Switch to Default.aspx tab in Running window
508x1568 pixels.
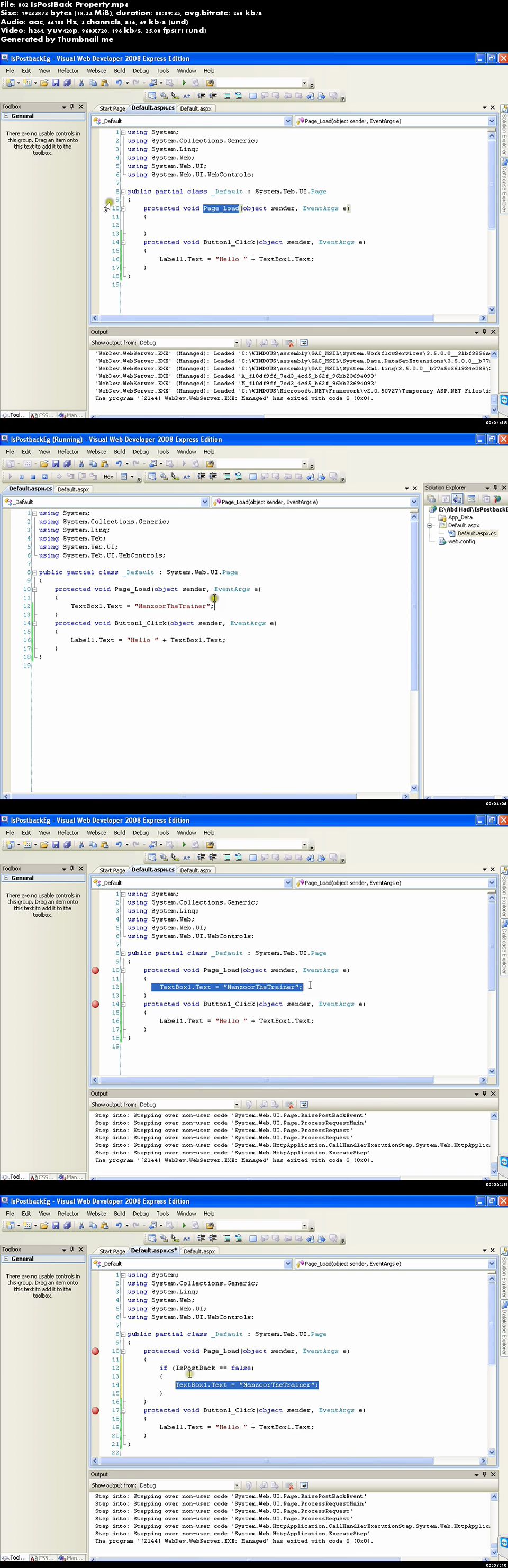[x=73, y=489]
